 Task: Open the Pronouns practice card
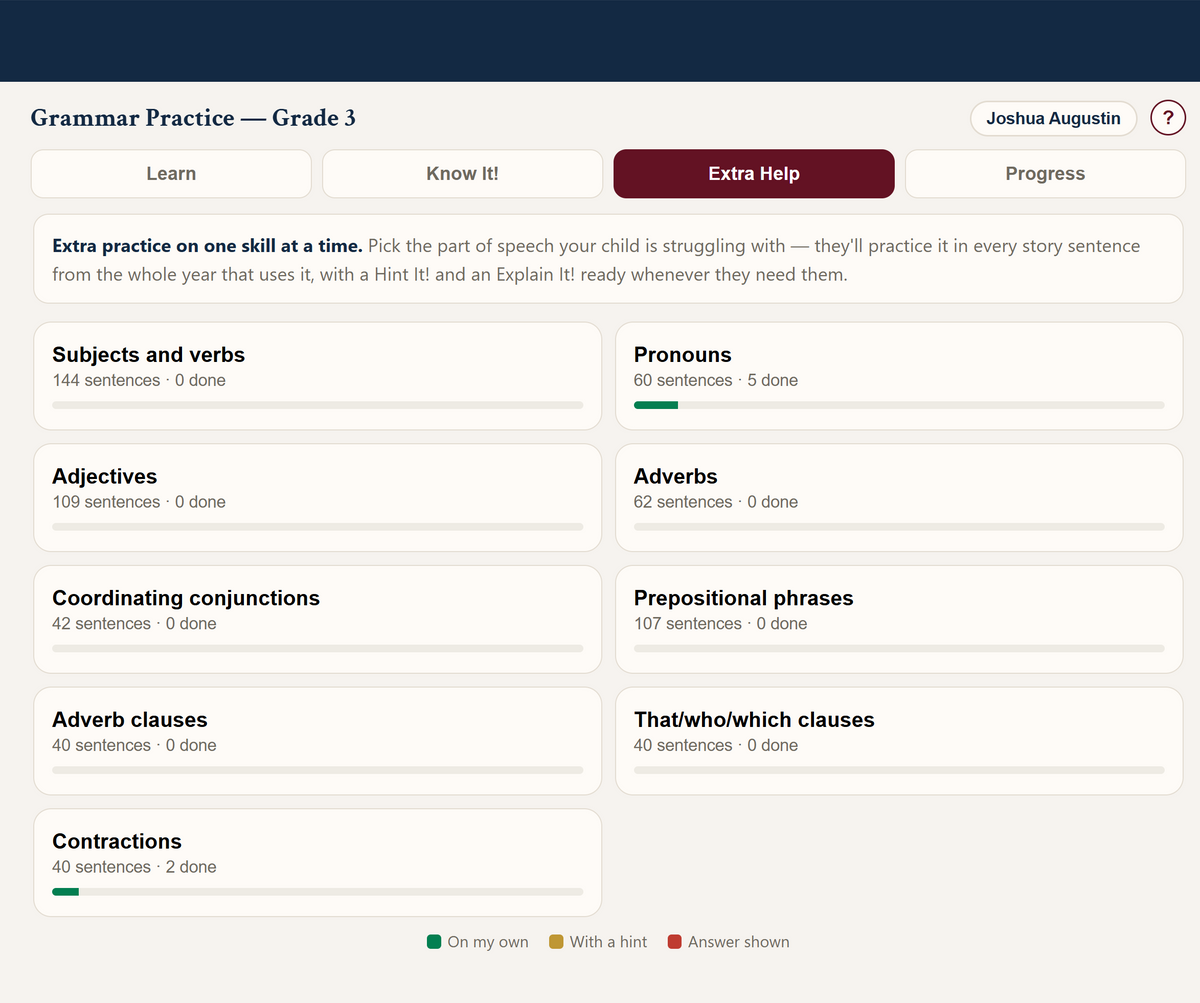point(899,376)
